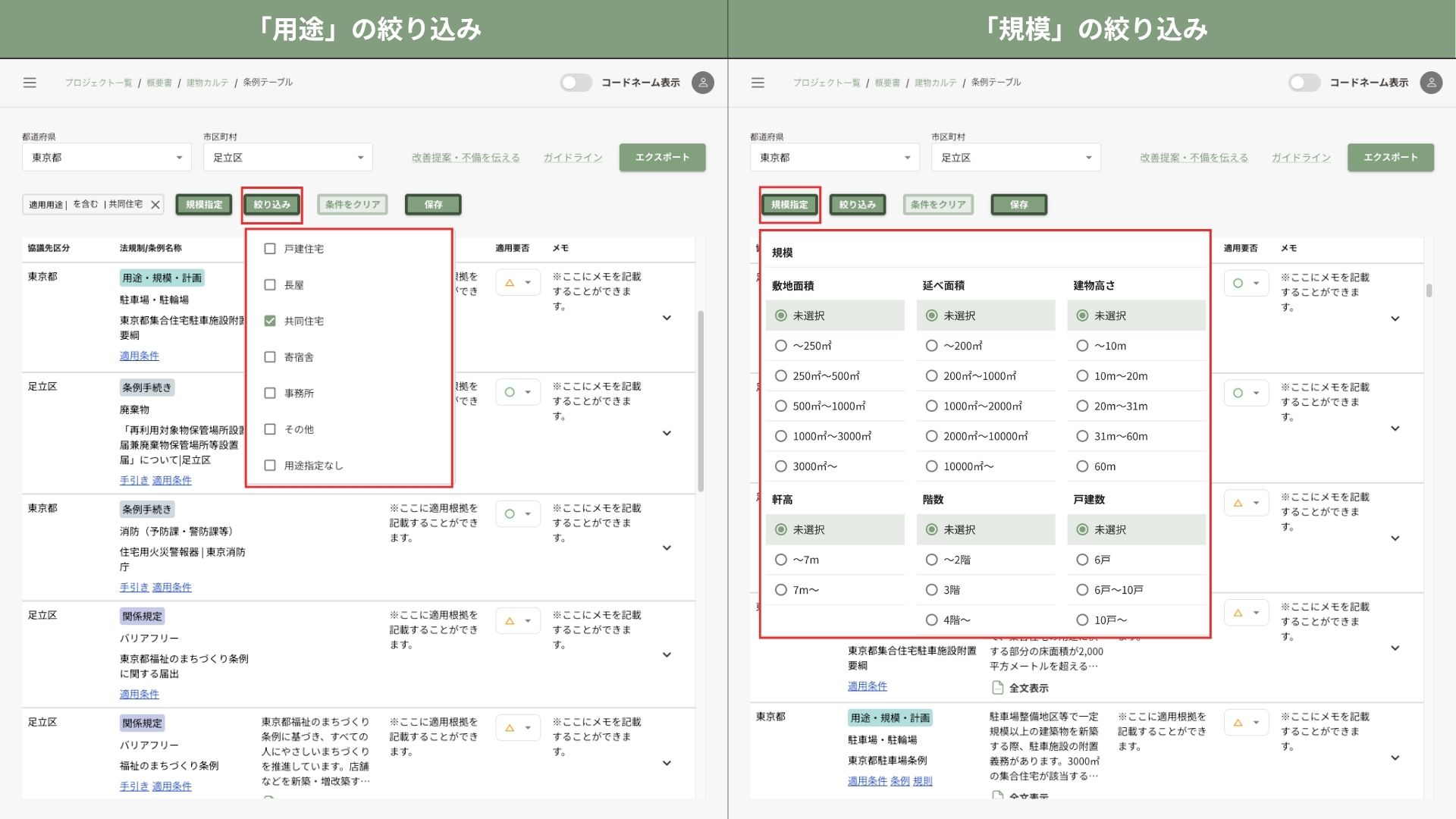Check the 戸建住宅 checkbox
Image resolution: width=1456 pixels, height=819 pixels.
click(x=270, y=249)
